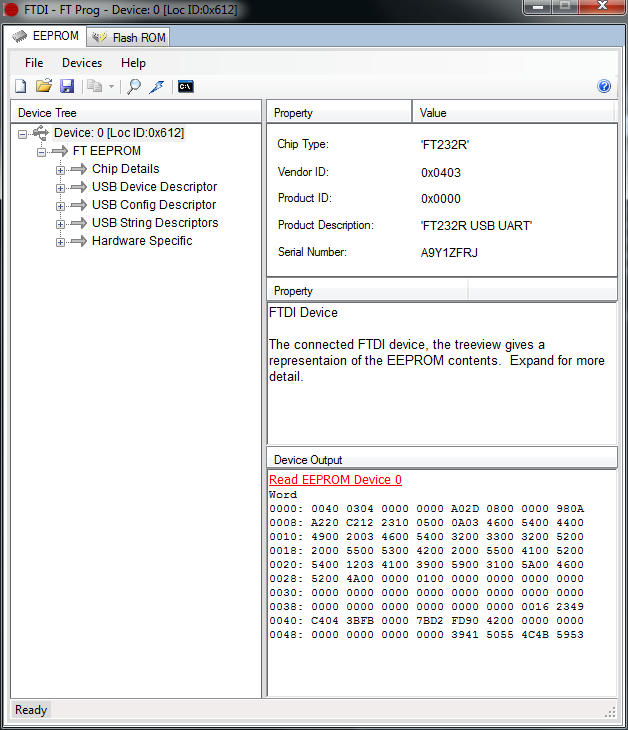This screenshot has height=730, width=628.
Task: Click the blue Help question mark icon
Action: coord(604,87)
